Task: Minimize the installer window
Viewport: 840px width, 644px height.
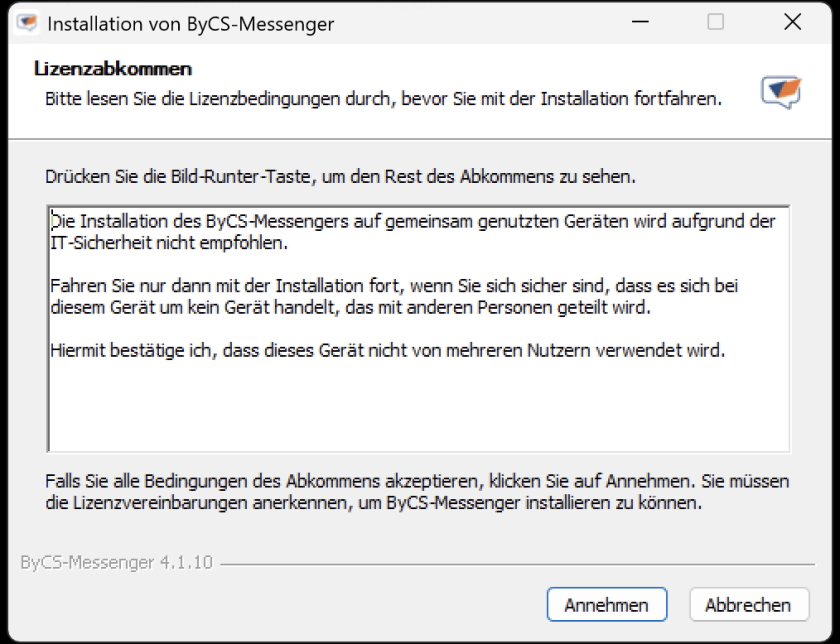Action: click(x=639, y=21)
